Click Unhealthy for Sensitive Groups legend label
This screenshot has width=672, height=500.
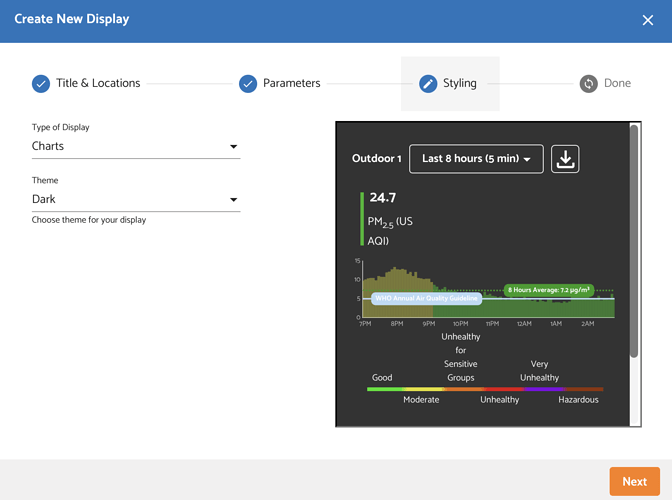pos(461,357)
